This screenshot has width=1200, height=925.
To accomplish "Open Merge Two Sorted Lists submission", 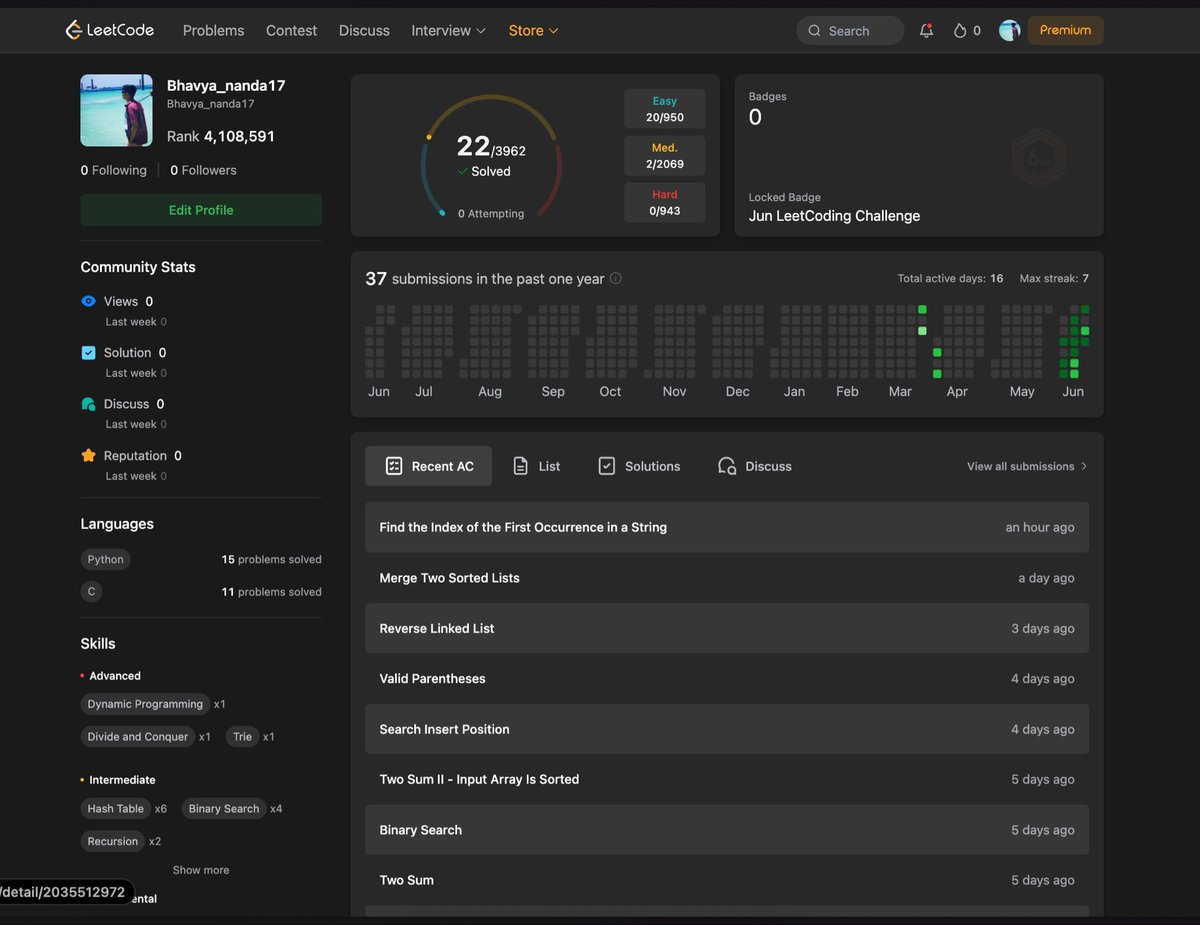I will point(727,578).
